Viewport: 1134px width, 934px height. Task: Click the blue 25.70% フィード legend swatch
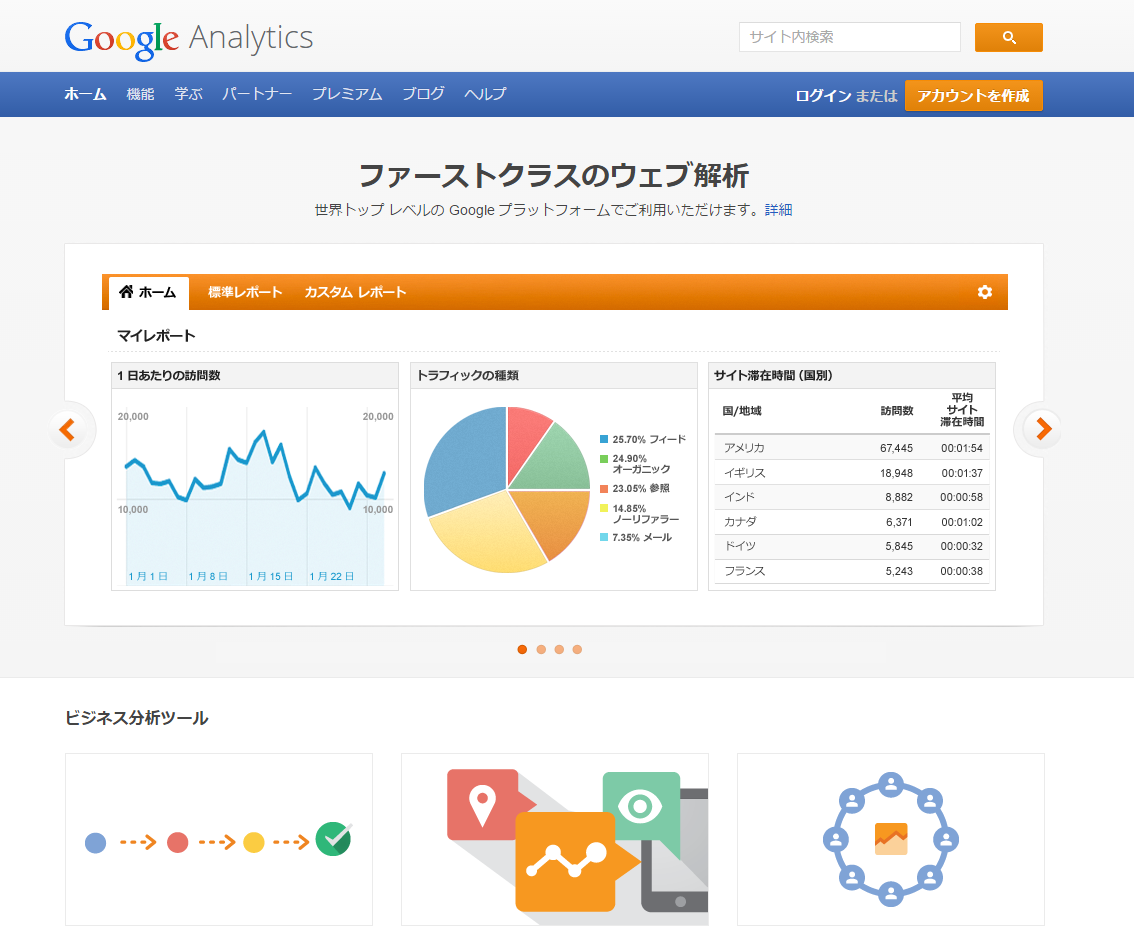[604, 439]
